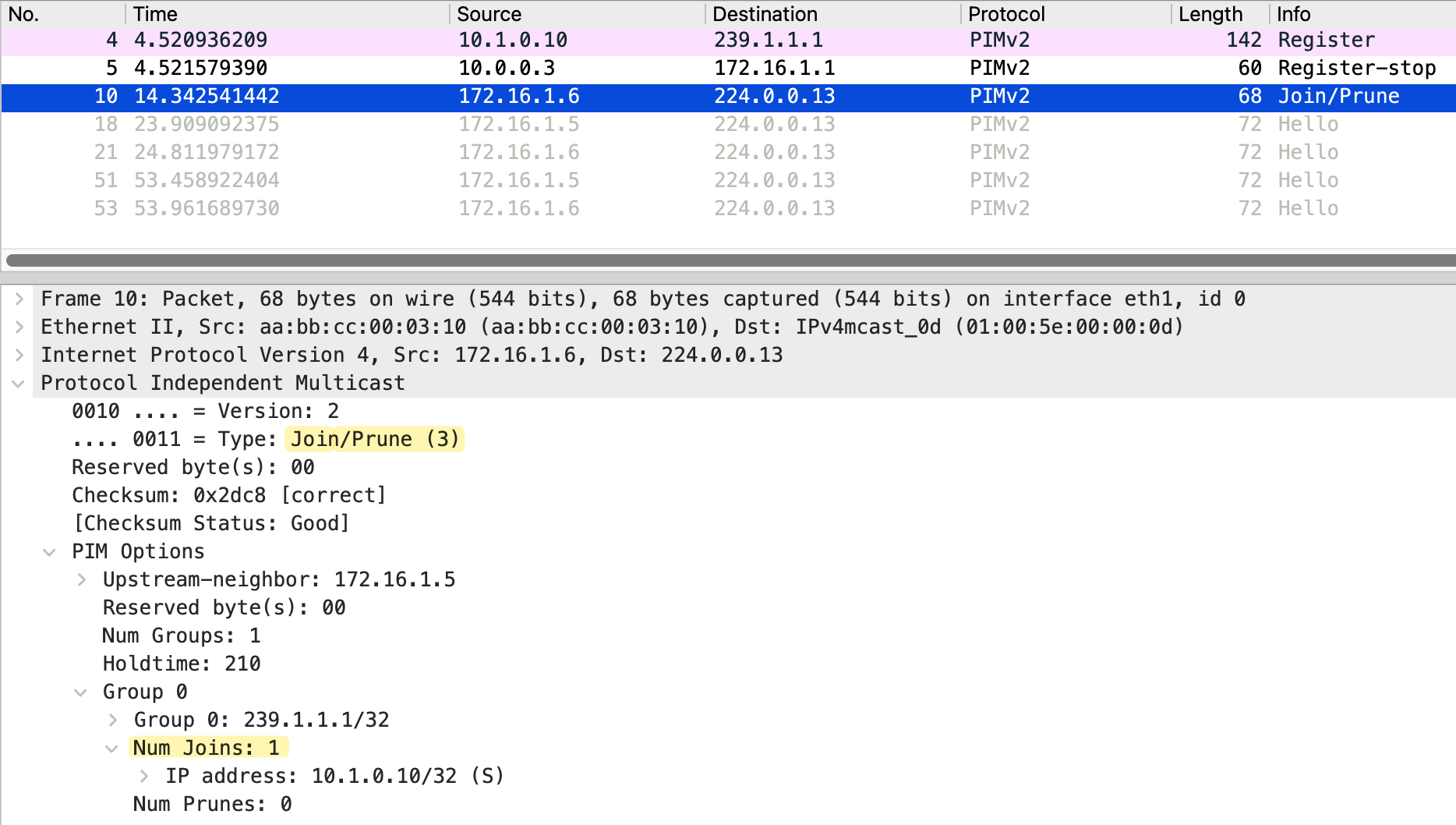1456x825 pixels.
Task: Expand Internet Protocol Version 4 section
Action: tap(19, 355)
